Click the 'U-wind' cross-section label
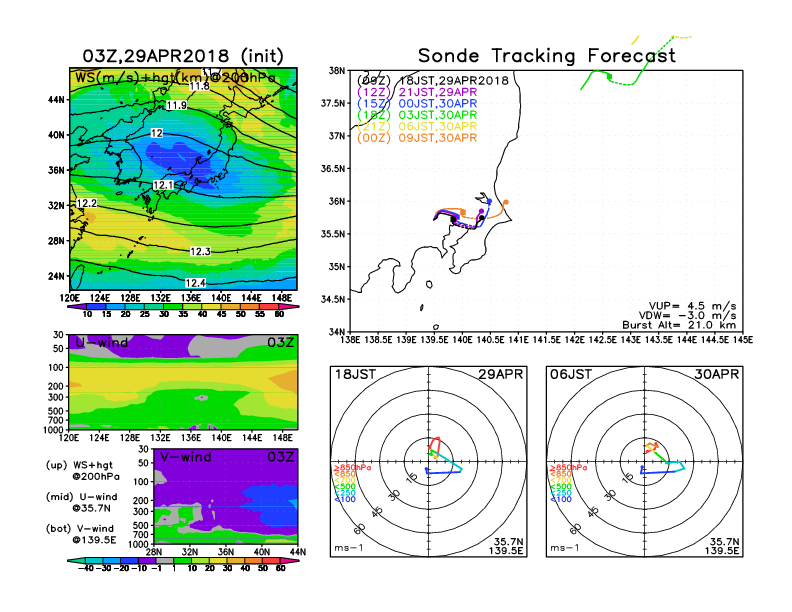The image size is (792, 612). [102, 343]
